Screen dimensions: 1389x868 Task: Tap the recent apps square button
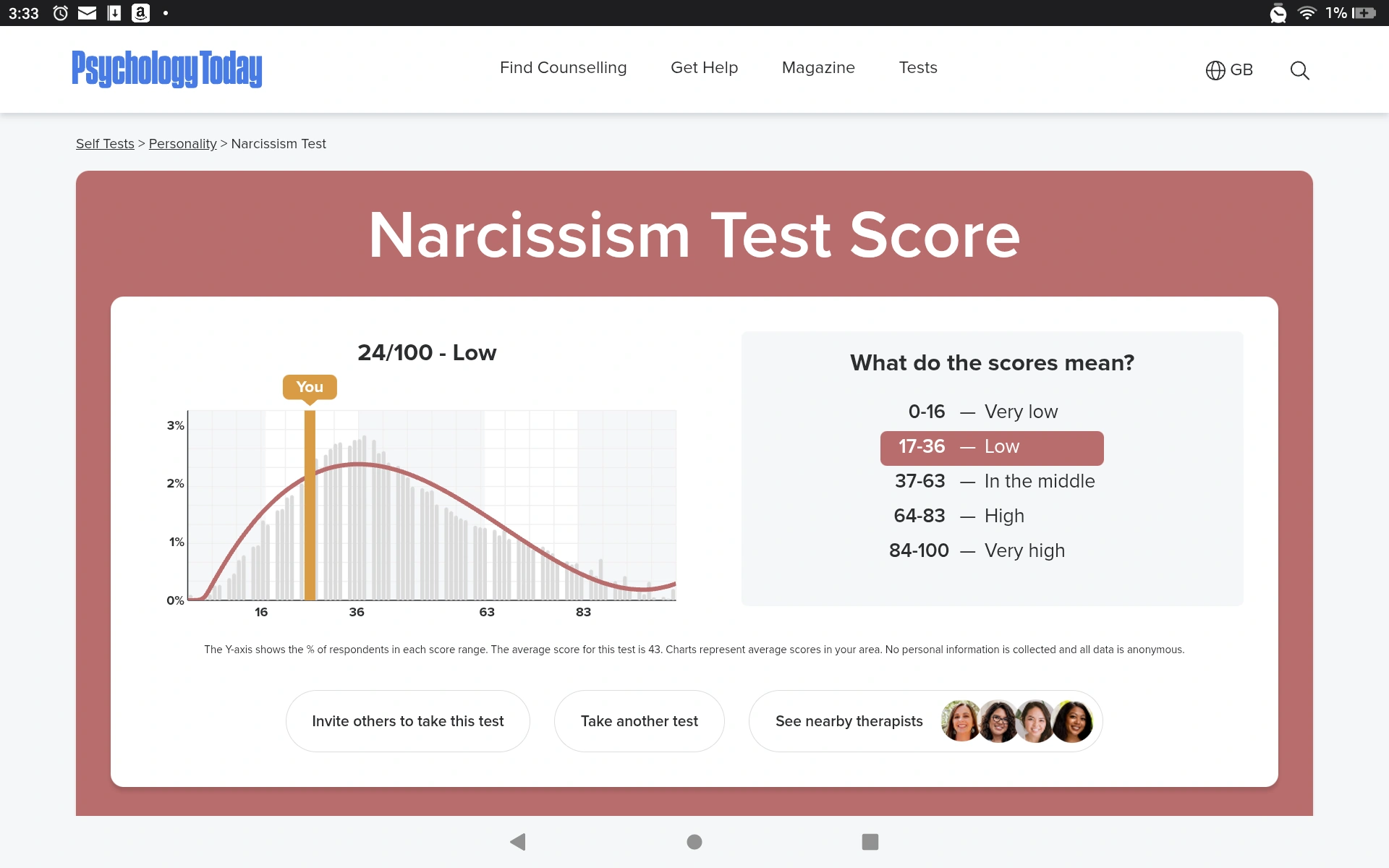(870, 841)
